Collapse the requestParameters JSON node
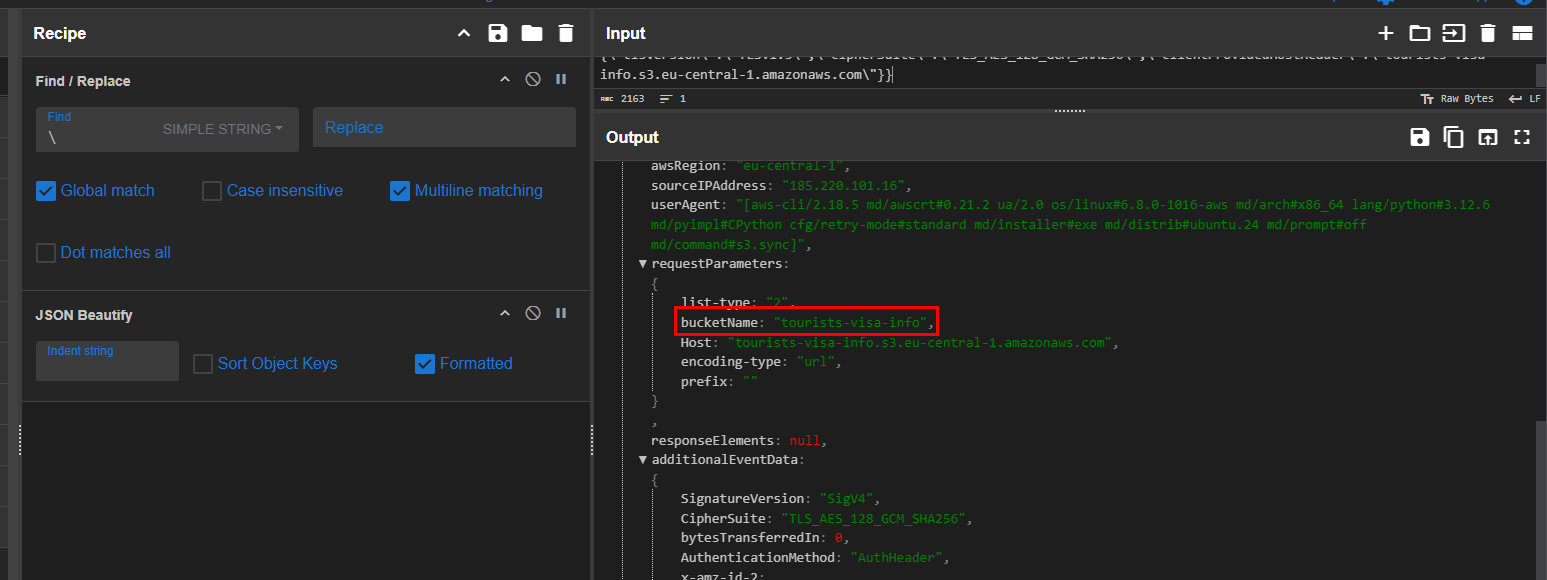The height and width of the screenshot is (580, 1547). click(x=643, y=264)
